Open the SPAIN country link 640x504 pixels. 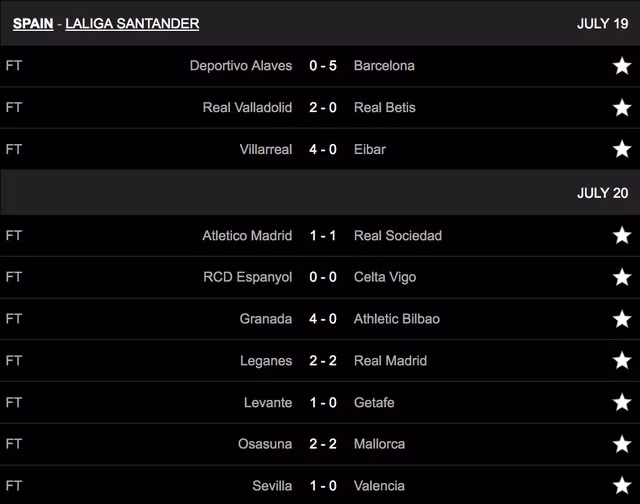tap(33, 23)
